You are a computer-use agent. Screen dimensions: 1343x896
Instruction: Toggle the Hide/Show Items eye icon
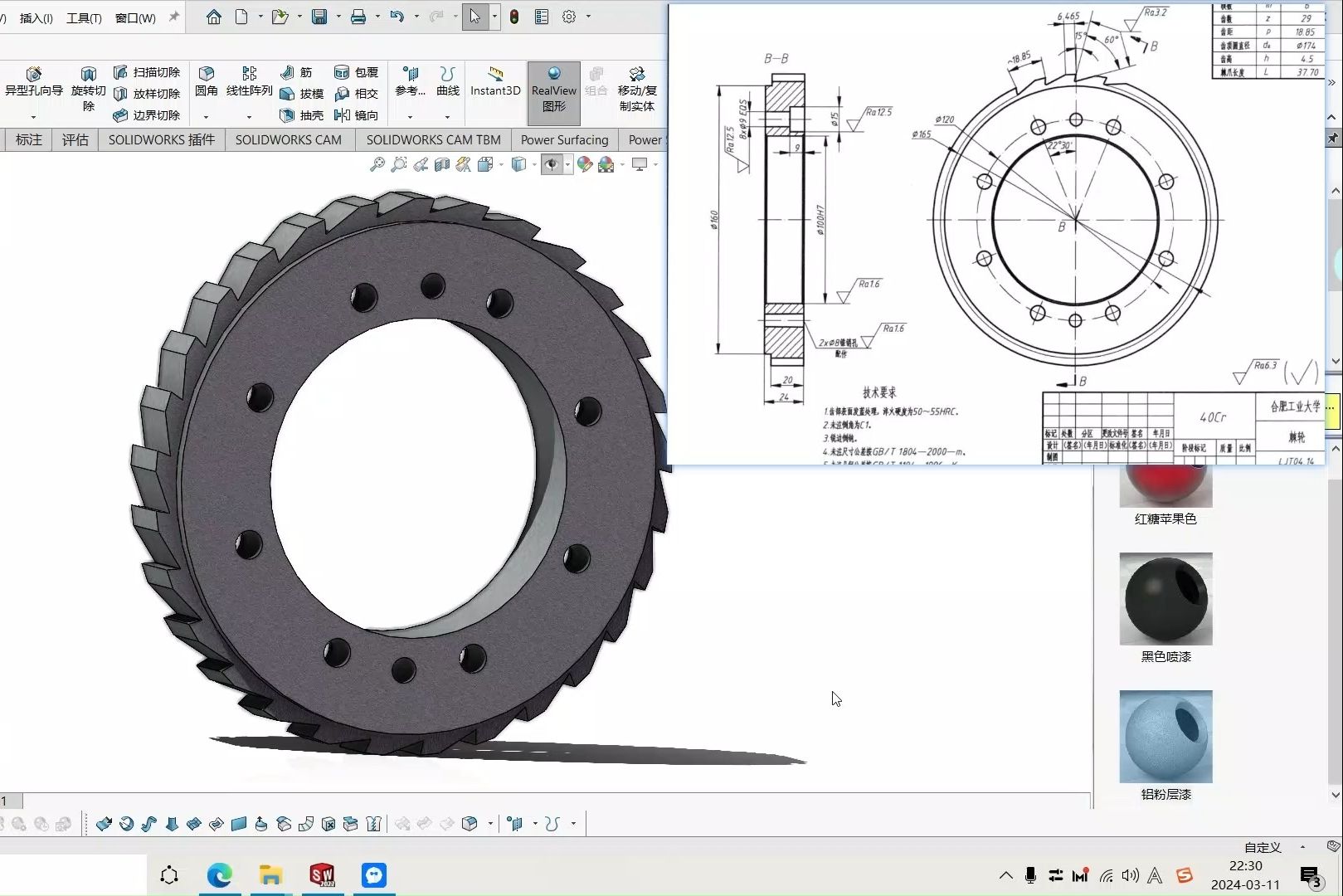552,164
